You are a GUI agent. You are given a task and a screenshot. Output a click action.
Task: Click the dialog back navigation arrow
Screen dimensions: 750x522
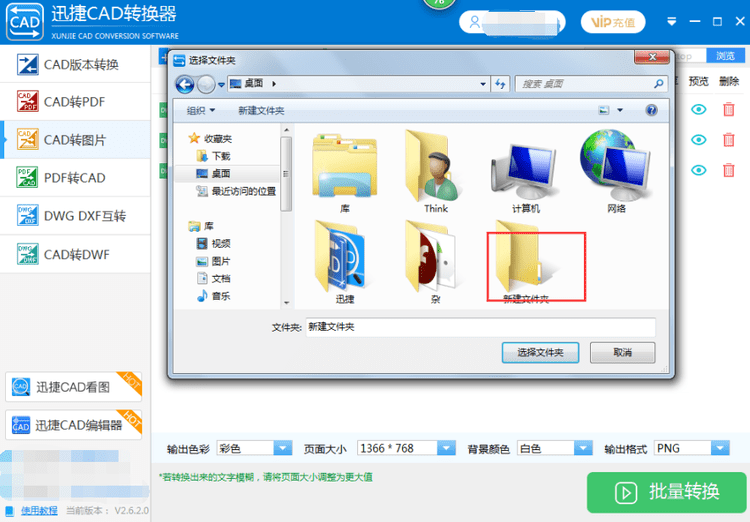(x=185, y=85)
